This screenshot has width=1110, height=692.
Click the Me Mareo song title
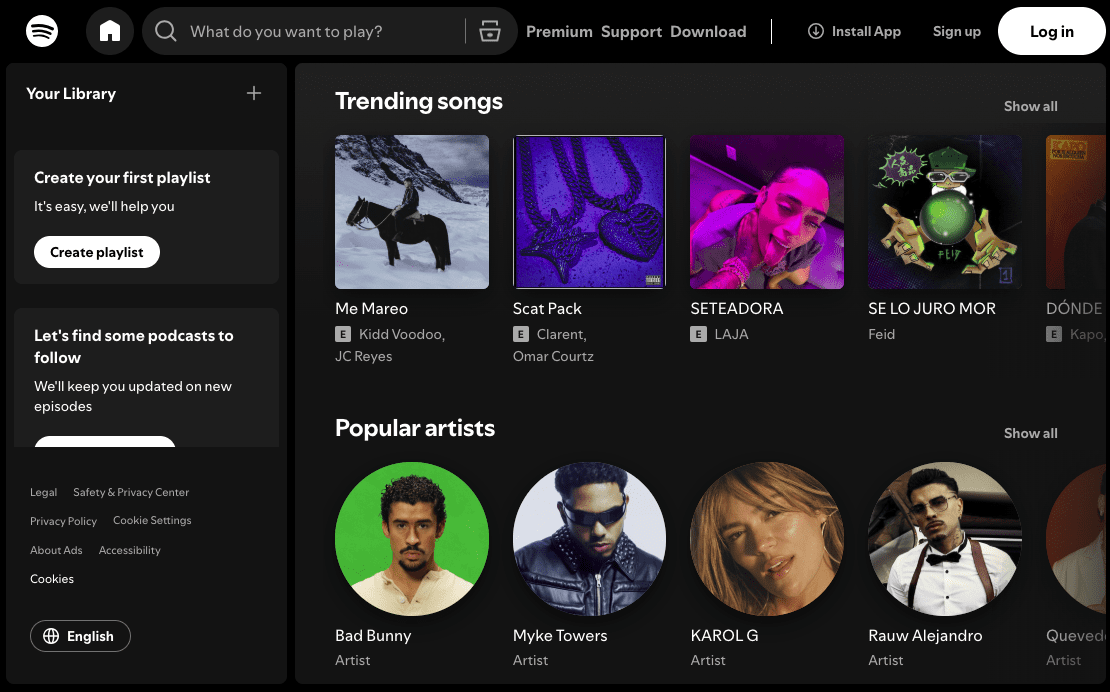point(372,308)
